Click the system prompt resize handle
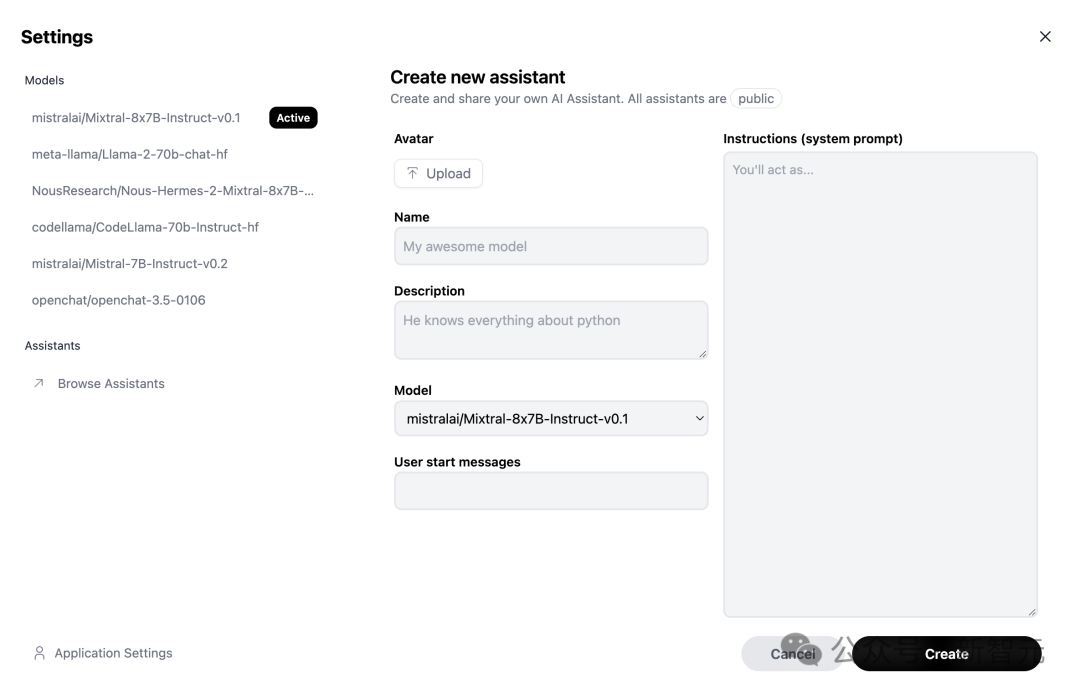 coord(1032,611)
